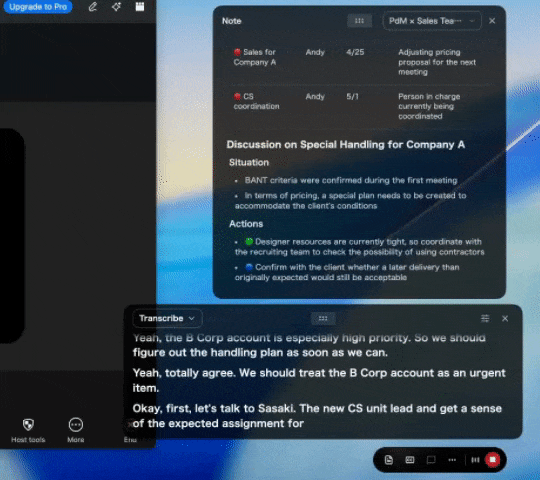The height and width of the screenshot is (480, 540).
Task: Click the special pricing plan bullet point
Action: [x=351, y=201]
